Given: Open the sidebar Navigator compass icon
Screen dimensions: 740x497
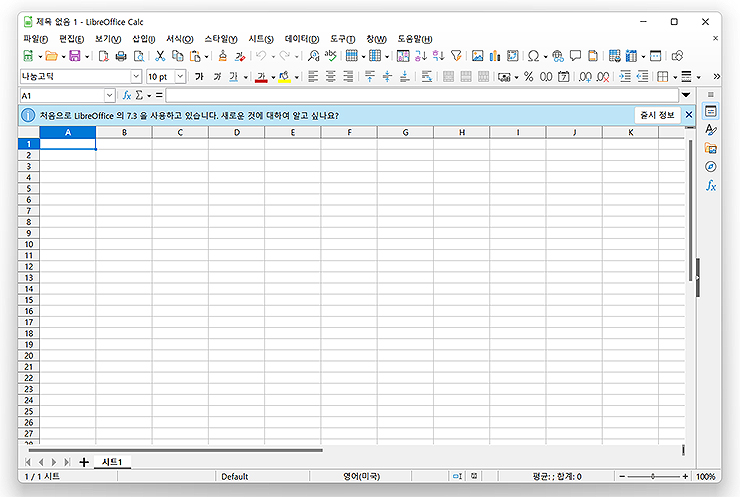Looking at the screenshot, I should pos(711,167).
